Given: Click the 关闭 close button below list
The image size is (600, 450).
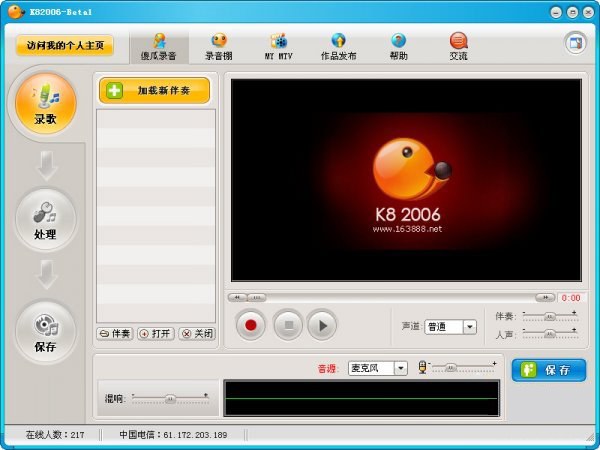Looking at the screenshot, I should click(x=197, y=334).
